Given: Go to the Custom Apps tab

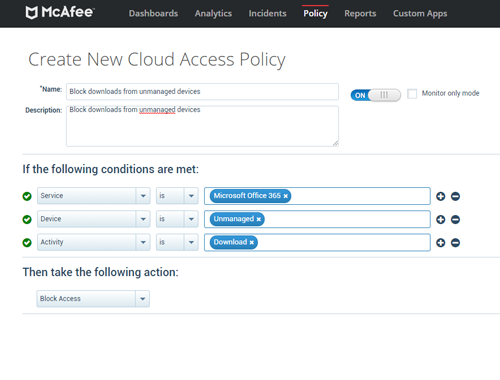Looking at the screenshot, I should coord(420,13).
